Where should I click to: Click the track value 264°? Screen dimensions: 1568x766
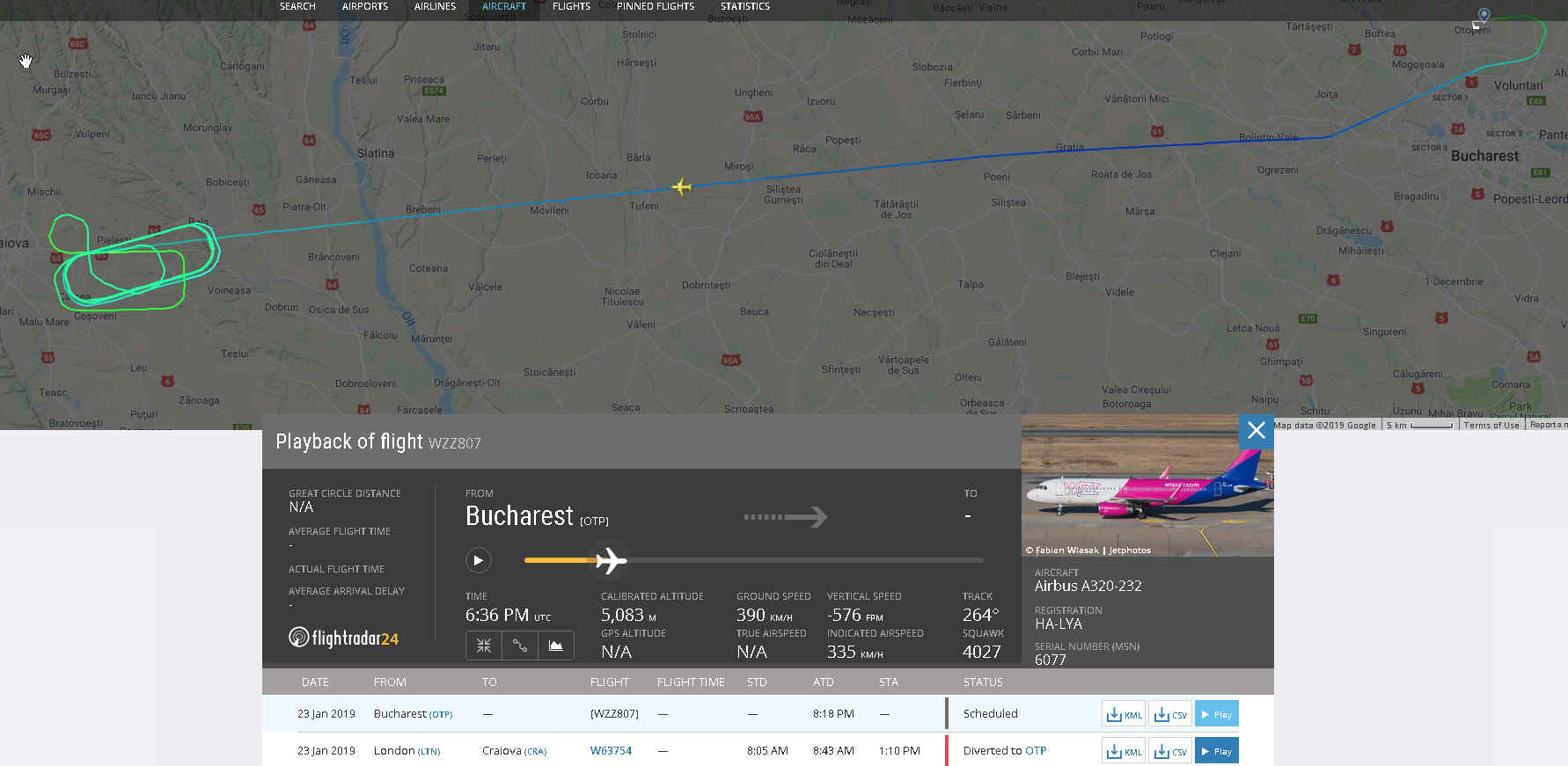click(x=980, y=616)
